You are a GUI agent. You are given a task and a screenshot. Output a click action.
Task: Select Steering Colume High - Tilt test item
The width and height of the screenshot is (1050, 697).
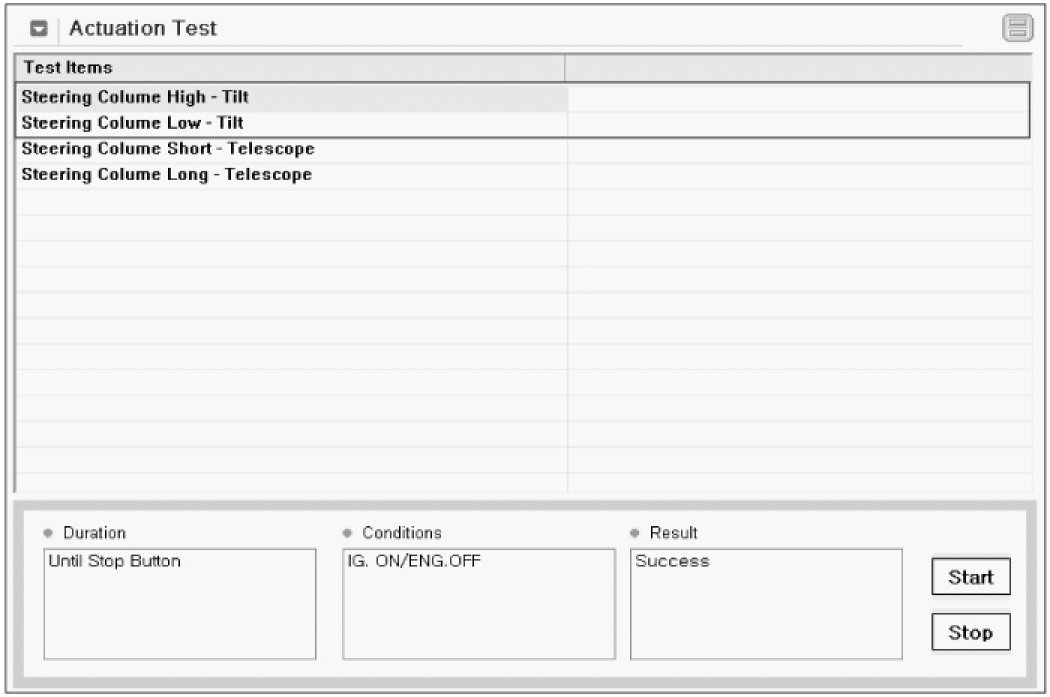pos(135,98)
